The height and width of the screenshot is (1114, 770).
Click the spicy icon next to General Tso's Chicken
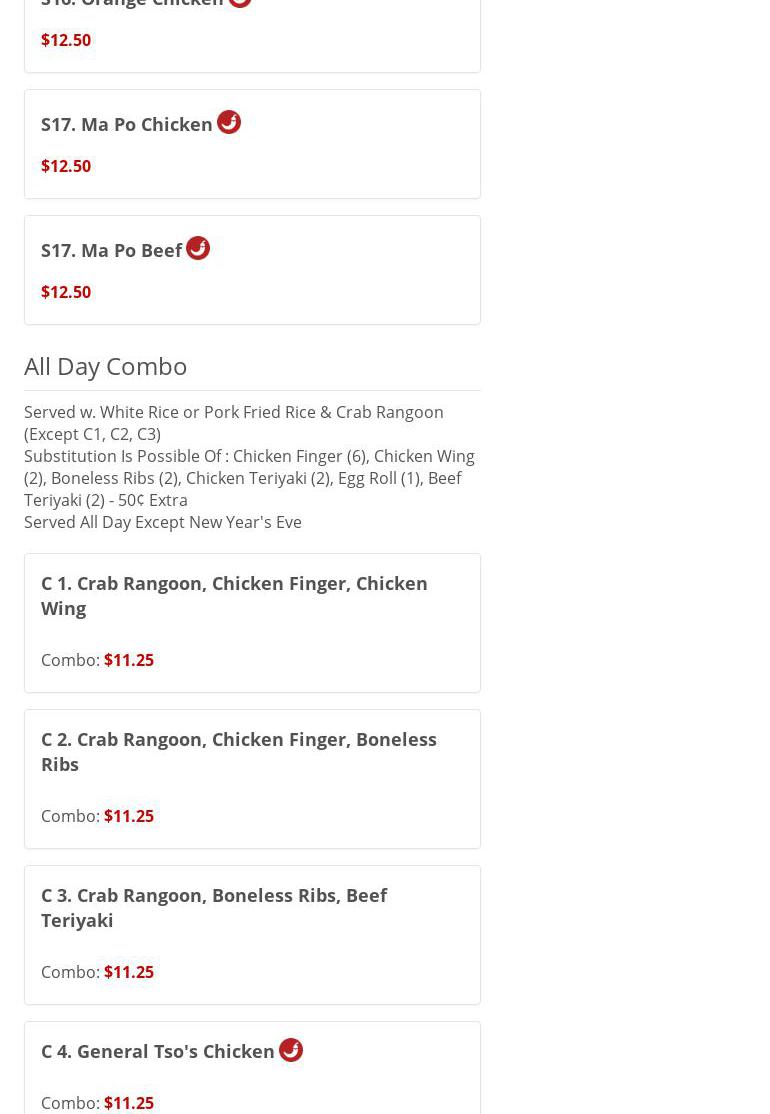point(291,1049)
